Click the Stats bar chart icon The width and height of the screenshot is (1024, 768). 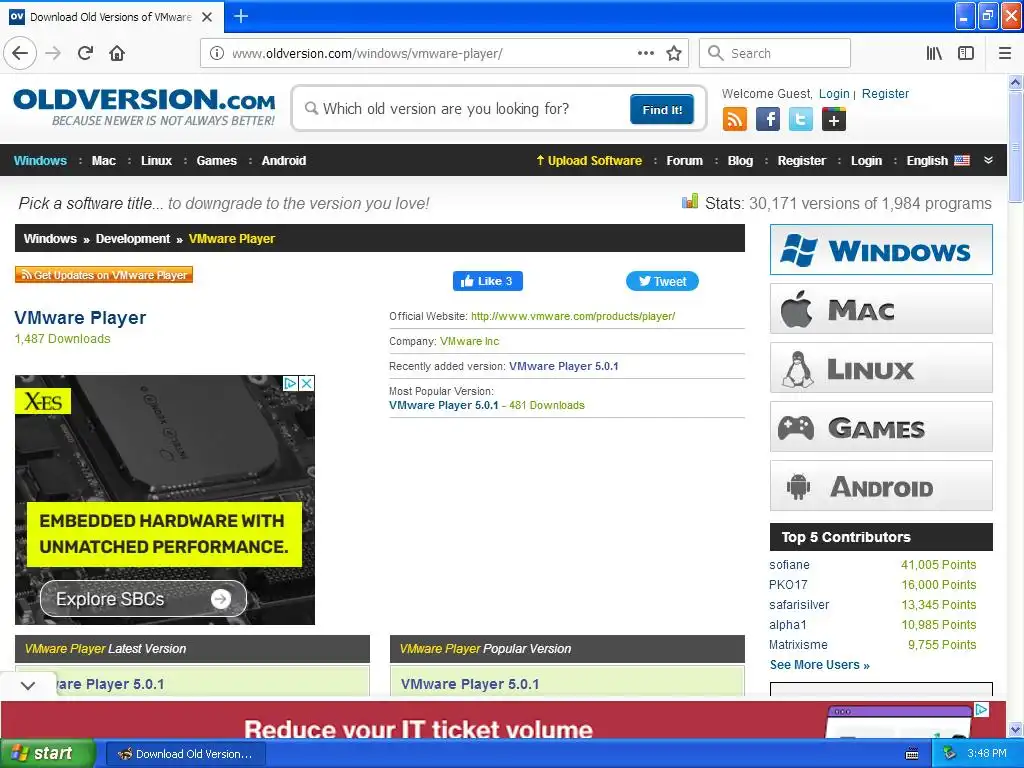point(690,202)
